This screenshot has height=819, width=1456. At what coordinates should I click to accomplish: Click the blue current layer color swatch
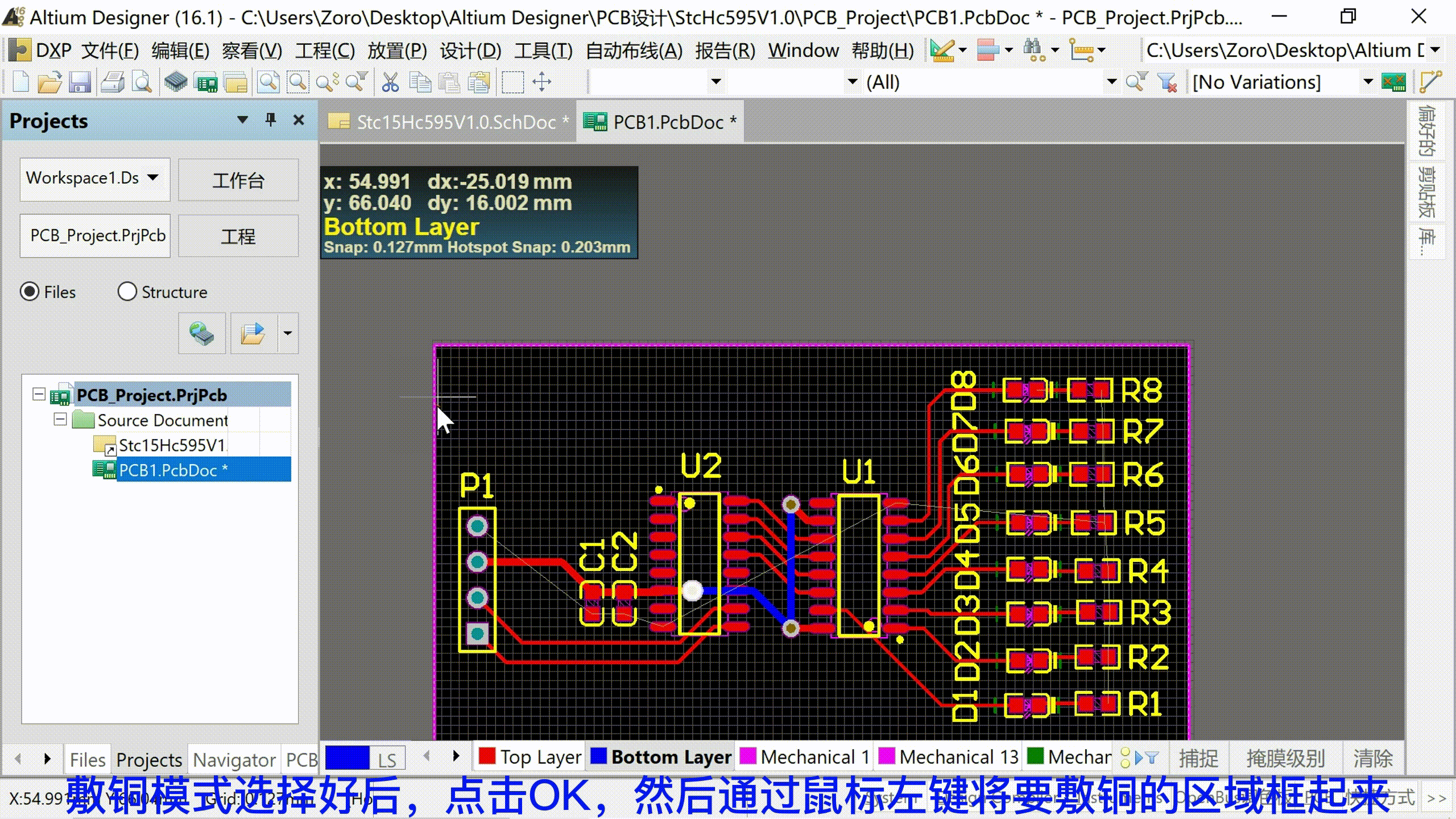[347, 758]
